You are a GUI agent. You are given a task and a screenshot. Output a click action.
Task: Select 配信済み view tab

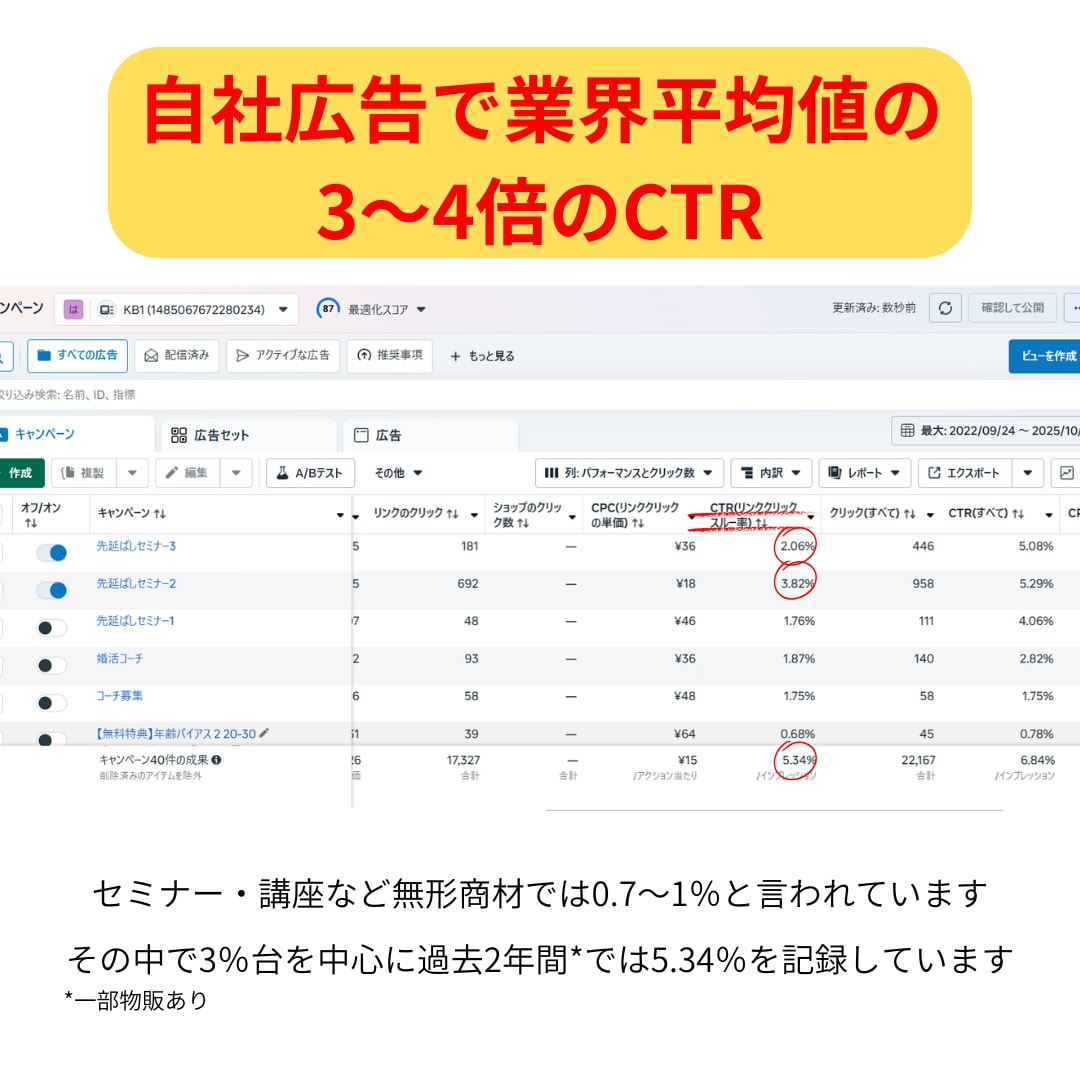pos(176,355)
